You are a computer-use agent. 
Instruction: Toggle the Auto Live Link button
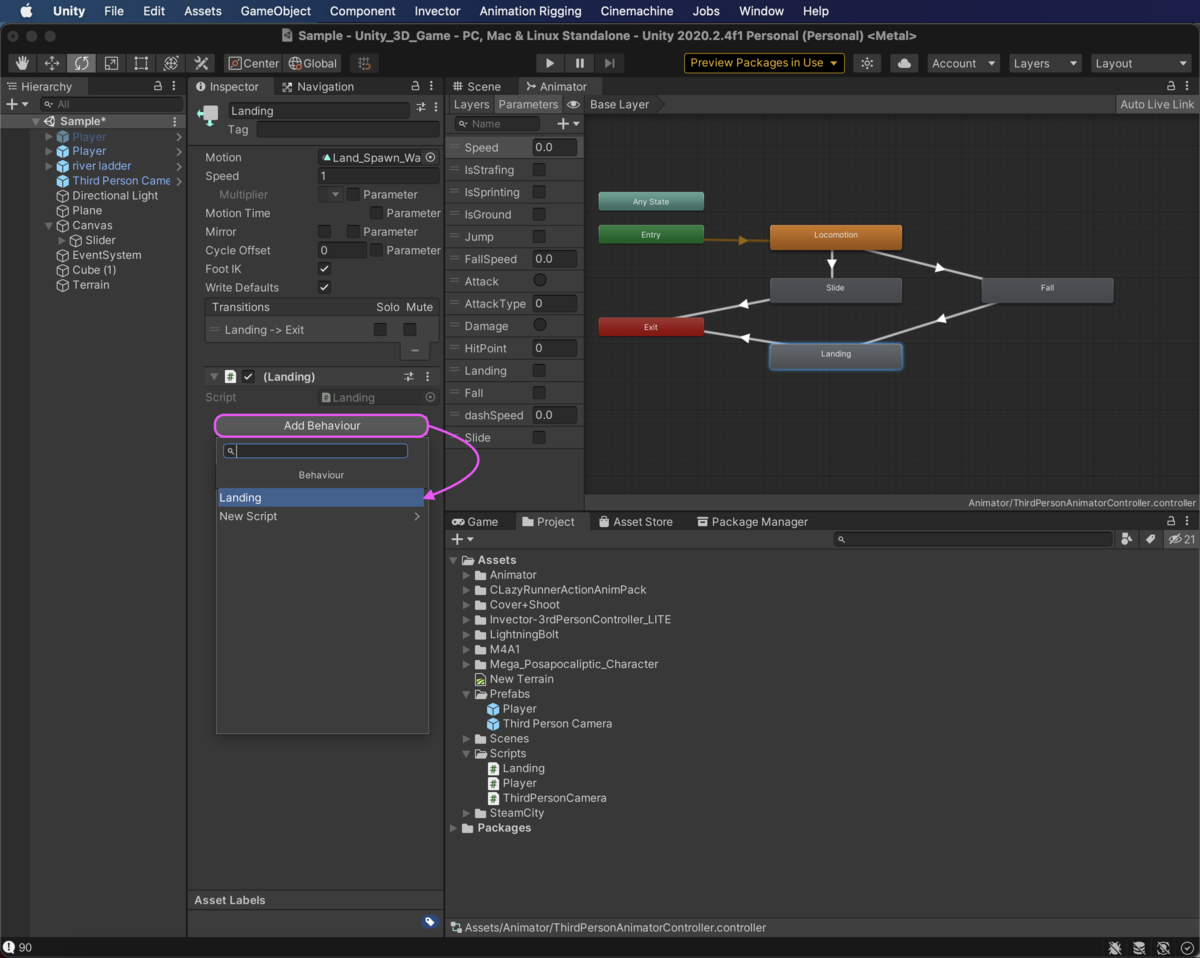[1157, 104]
